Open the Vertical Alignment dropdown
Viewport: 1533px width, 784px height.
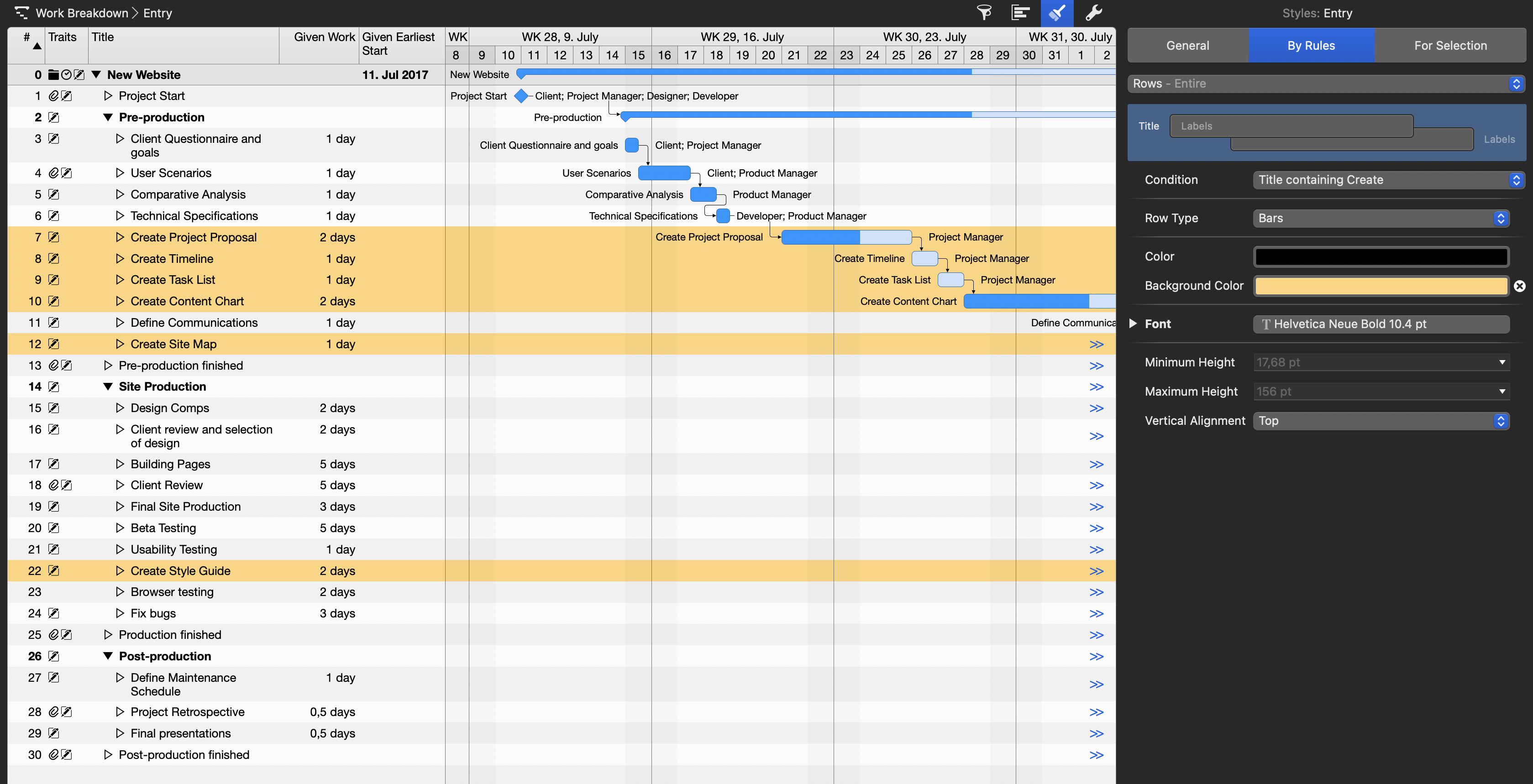pos(1381,421)
